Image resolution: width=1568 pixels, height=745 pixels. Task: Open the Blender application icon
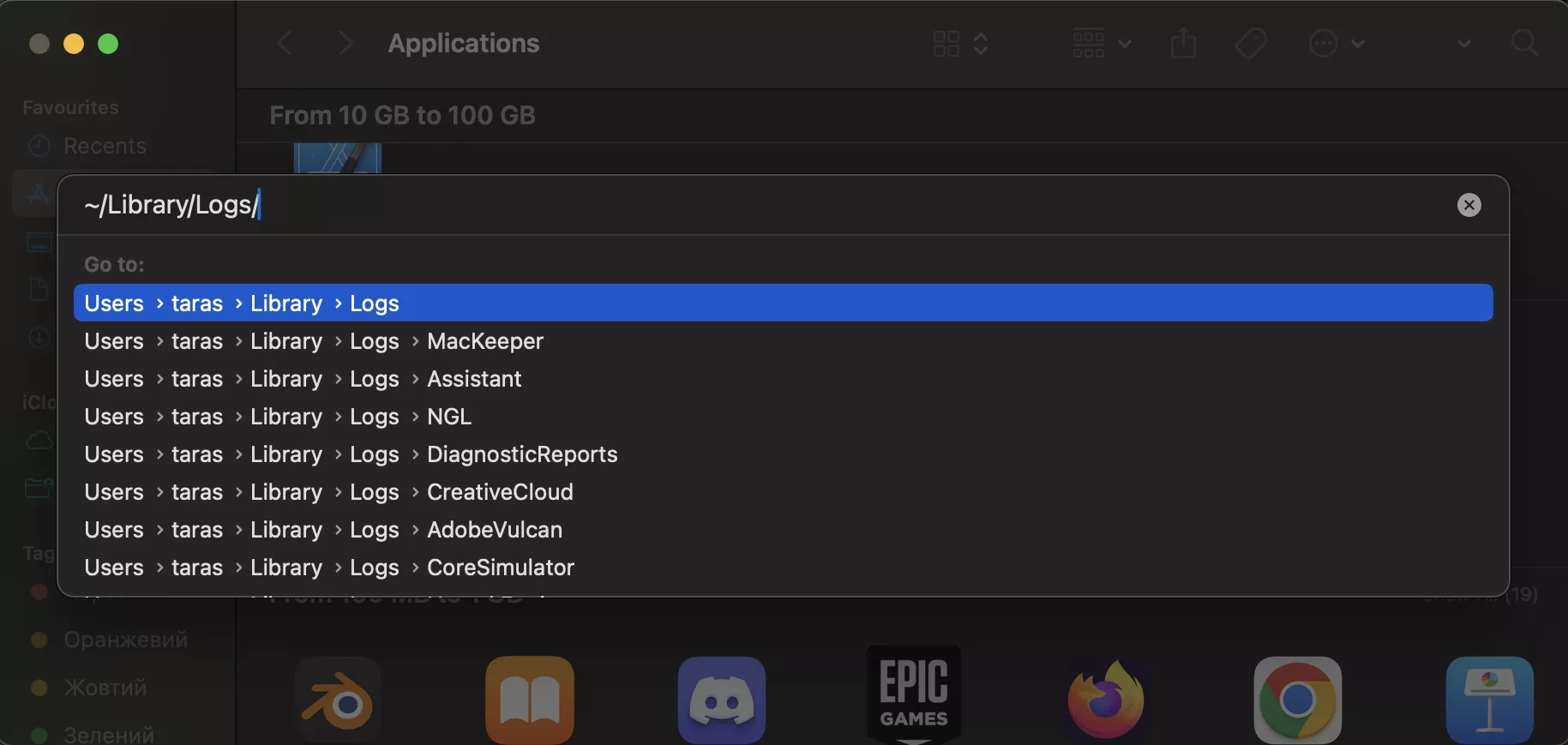coord(338,700)
